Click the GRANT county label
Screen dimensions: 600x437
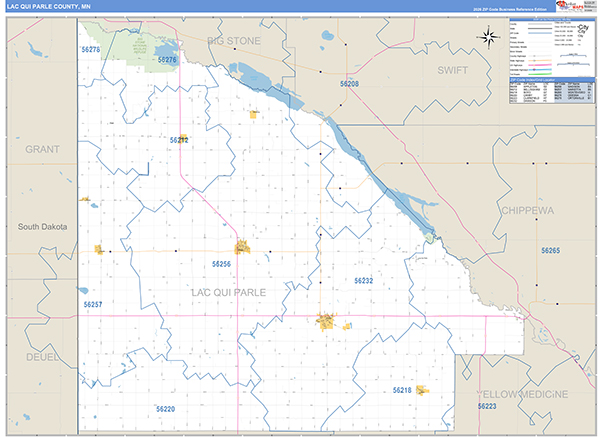click(43, 148)
